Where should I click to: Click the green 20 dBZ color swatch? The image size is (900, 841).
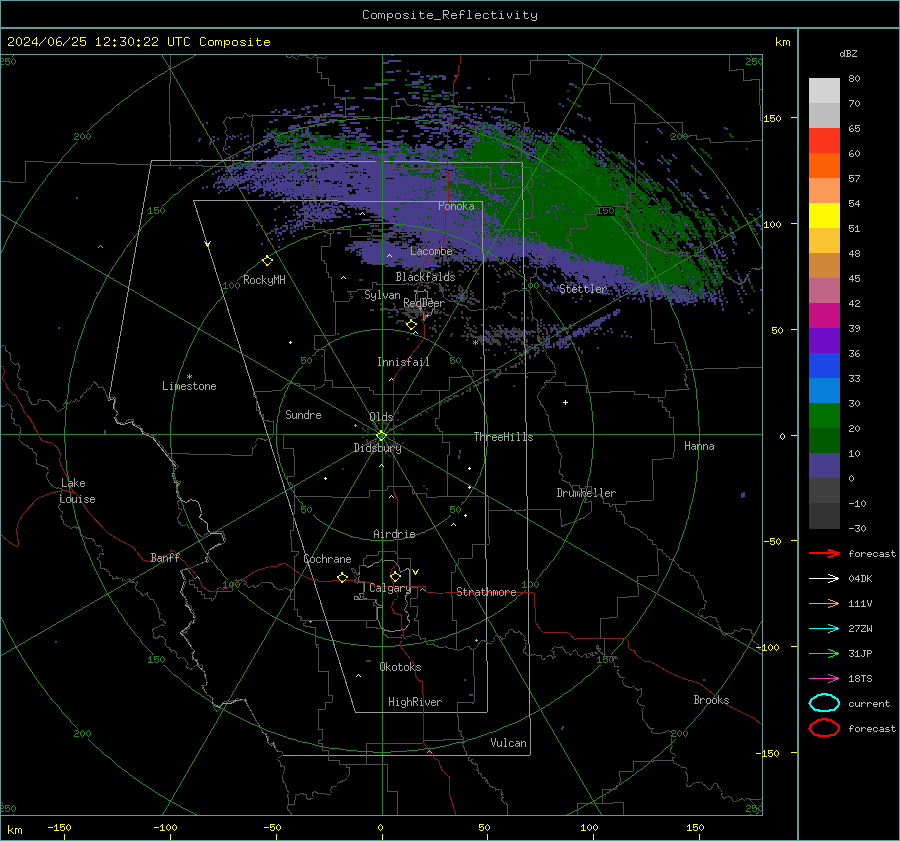(x=824, y=416)
